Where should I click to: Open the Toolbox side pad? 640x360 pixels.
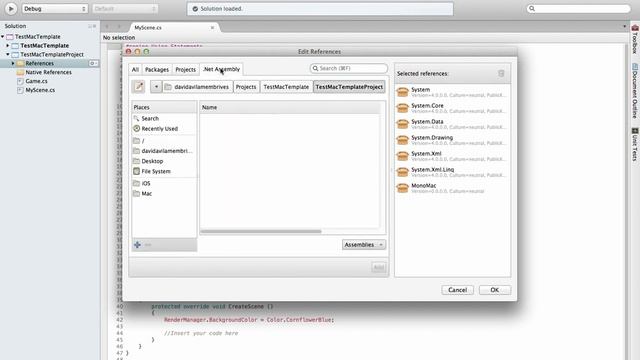point(635,40)
